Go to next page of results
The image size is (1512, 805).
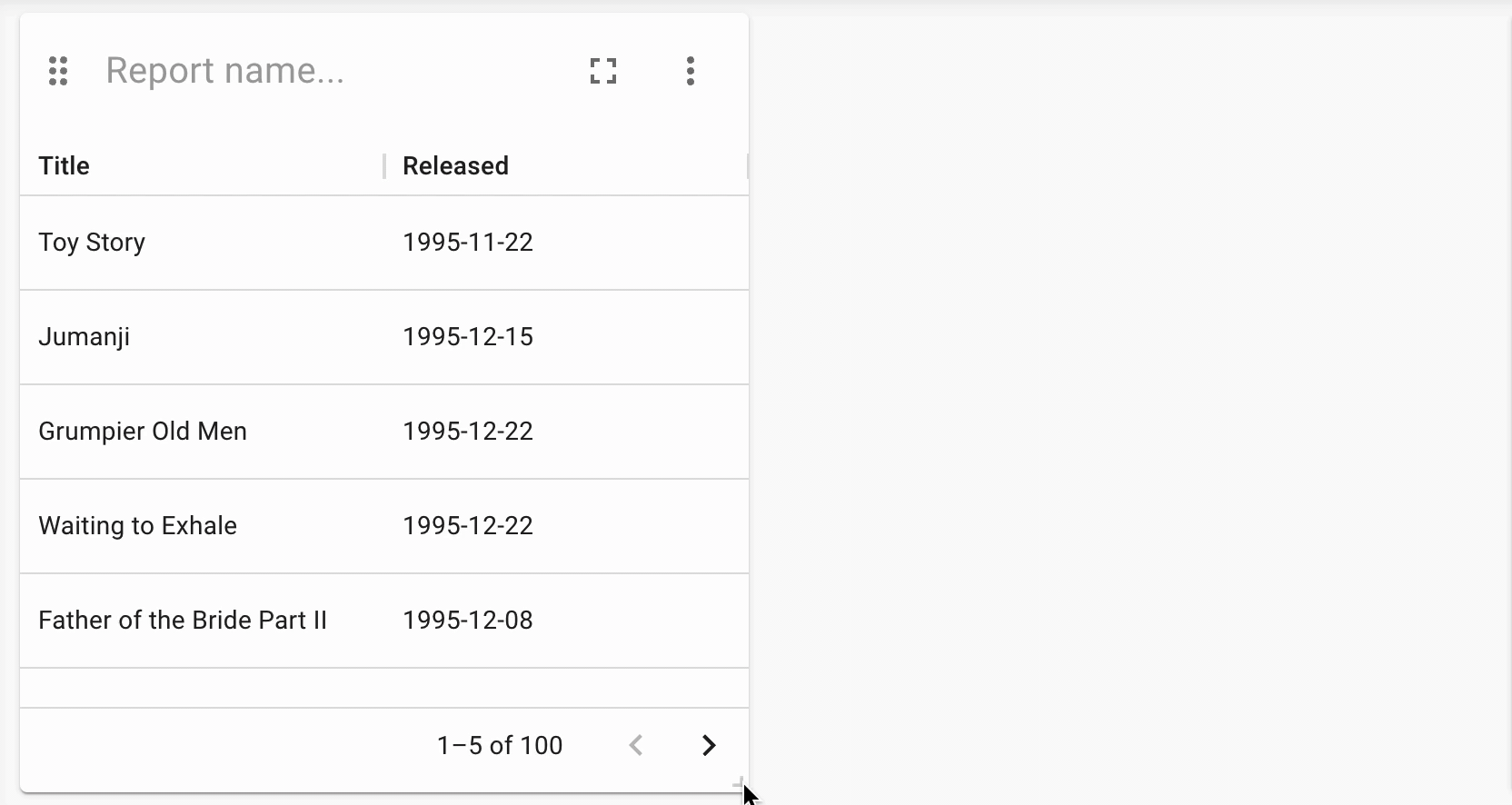coord(709,745)
